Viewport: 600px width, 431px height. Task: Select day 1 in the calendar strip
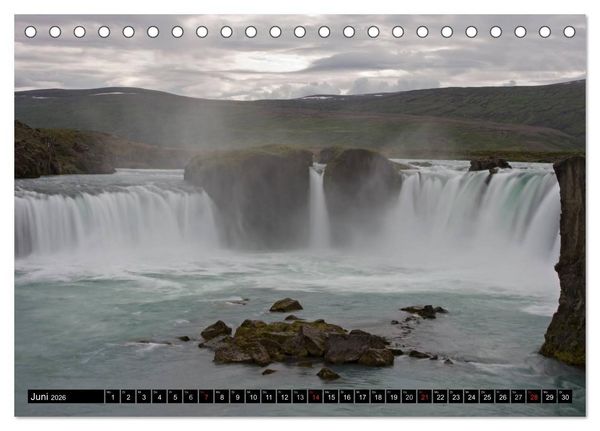pyautogui.click(x=112, y=397)
